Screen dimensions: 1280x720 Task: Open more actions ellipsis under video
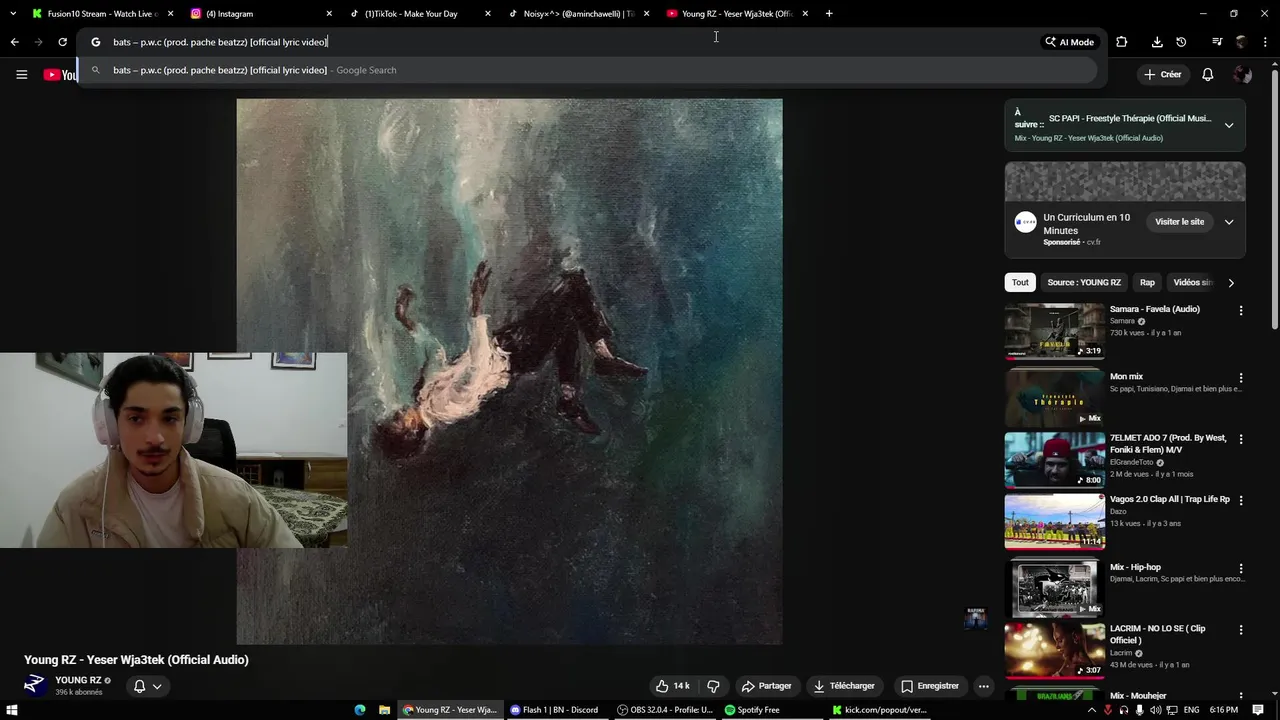983,686
